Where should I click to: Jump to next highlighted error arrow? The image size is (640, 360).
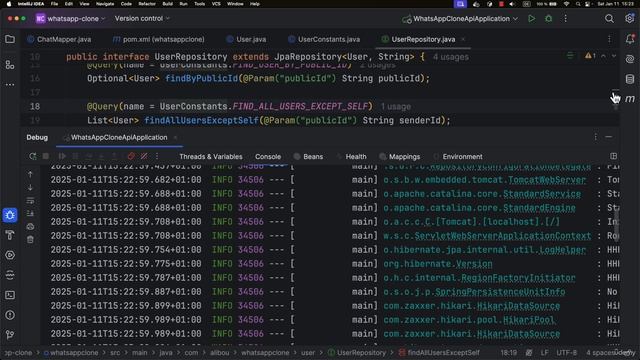[x=614, y=56]
